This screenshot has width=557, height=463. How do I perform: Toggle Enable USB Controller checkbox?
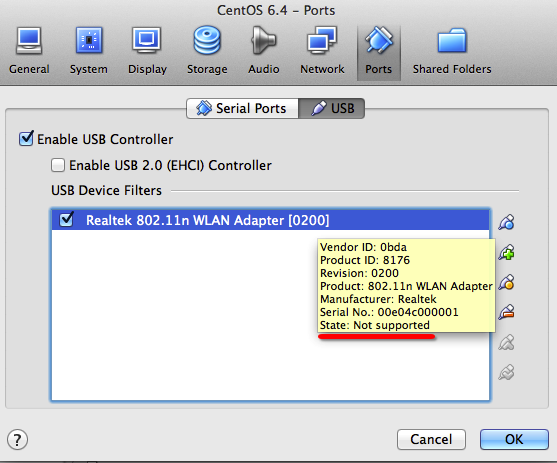coord(26,139)
